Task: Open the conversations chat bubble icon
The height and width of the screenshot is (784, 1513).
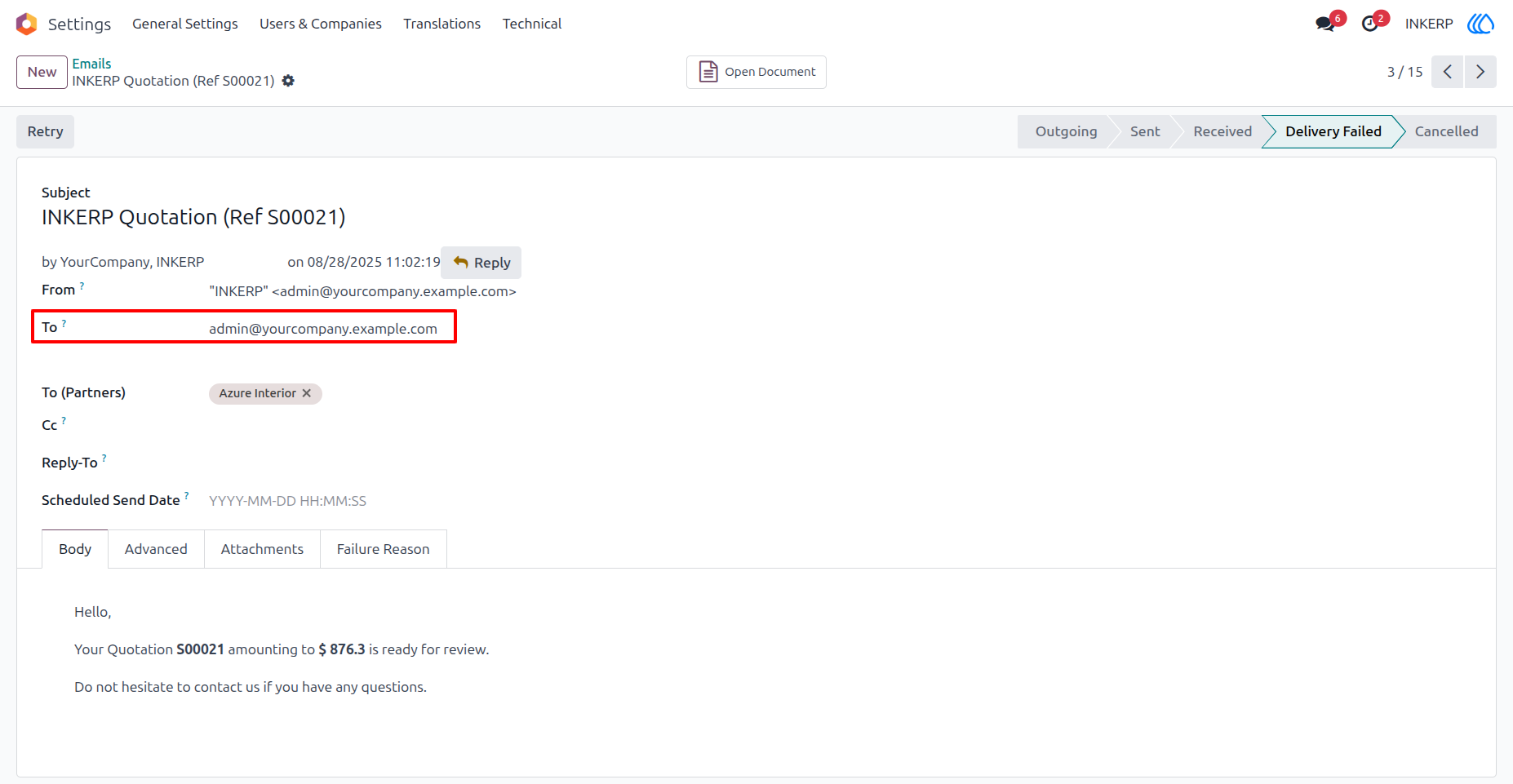Action: 1325,24
